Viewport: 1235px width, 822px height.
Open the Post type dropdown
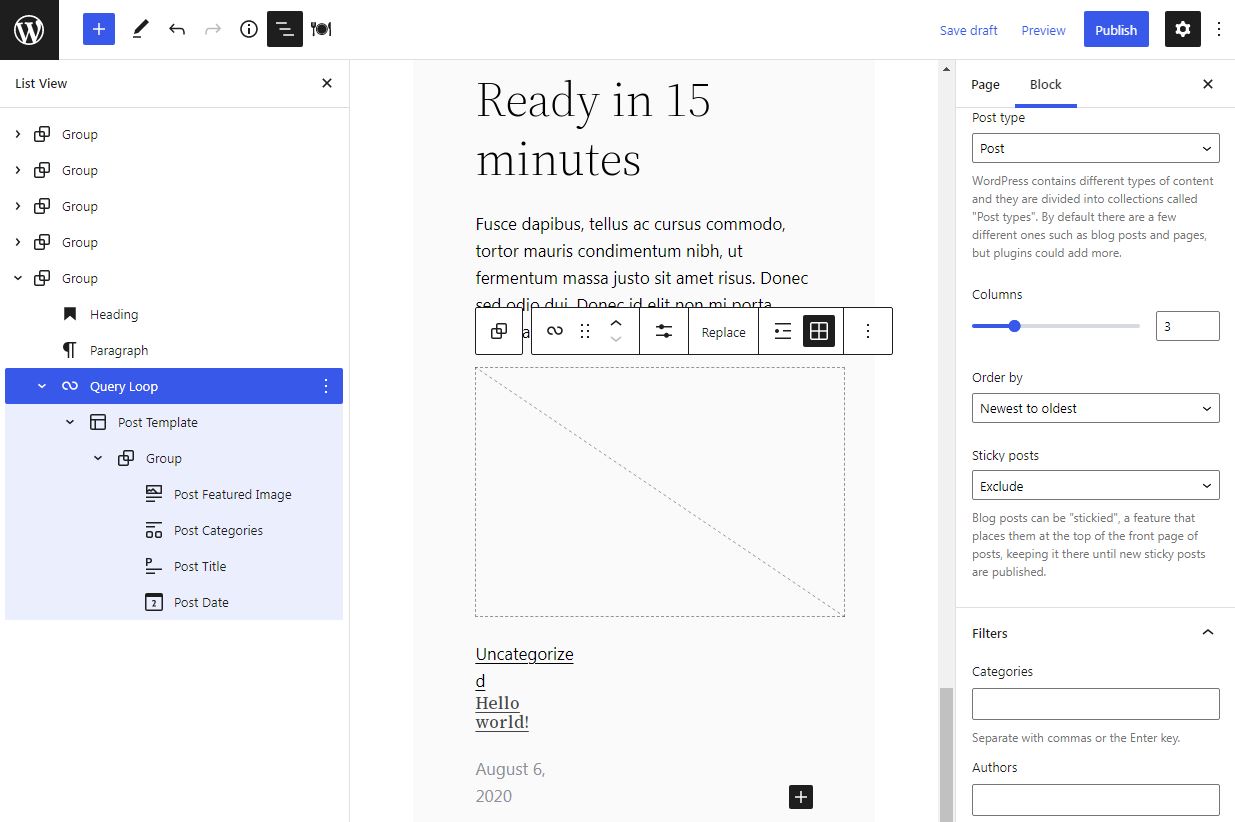coord(1095,148)
